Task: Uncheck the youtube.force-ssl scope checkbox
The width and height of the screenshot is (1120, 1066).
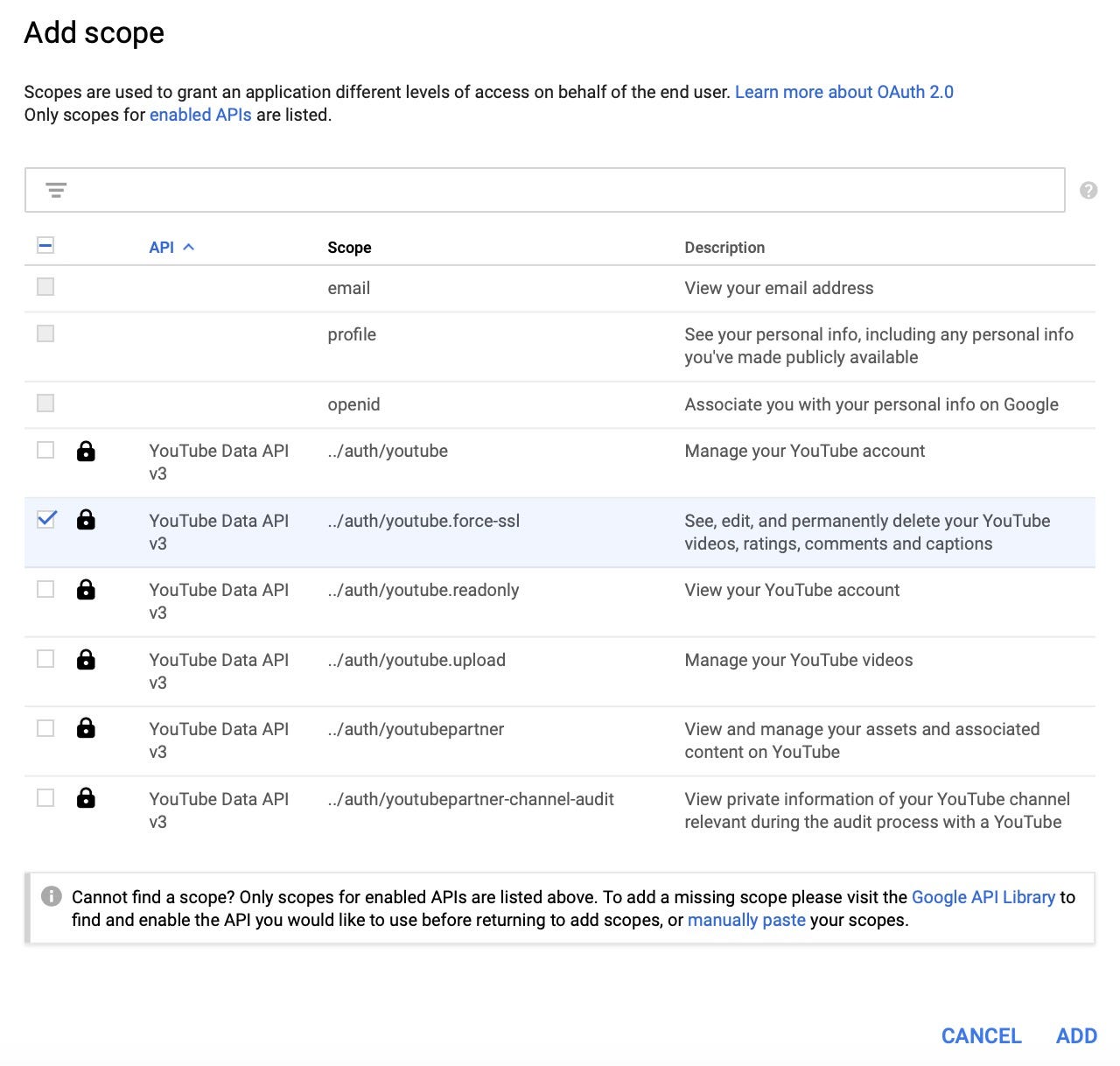Action: click(45, 519)
